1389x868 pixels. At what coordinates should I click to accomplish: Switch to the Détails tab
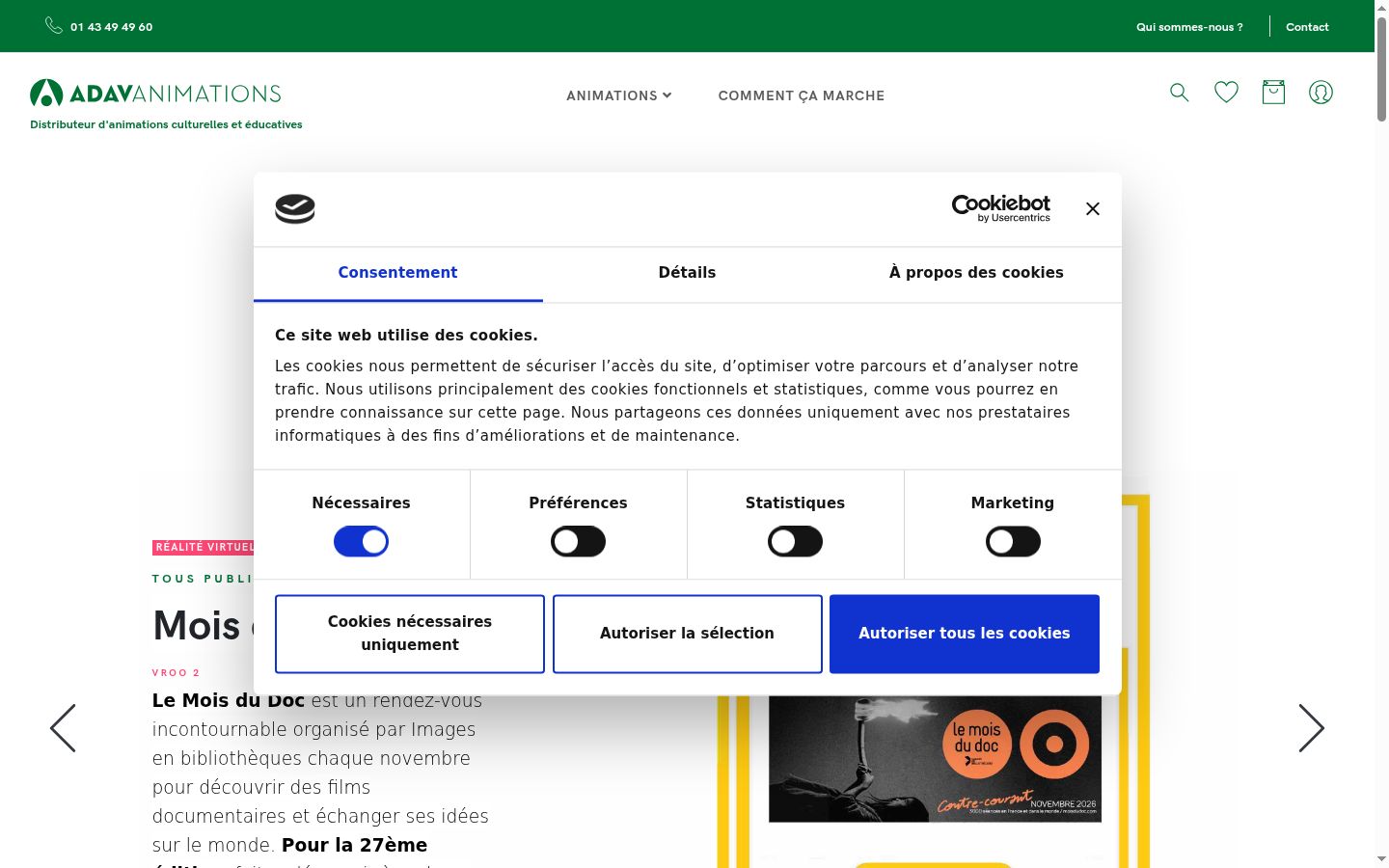pos(687,273)
